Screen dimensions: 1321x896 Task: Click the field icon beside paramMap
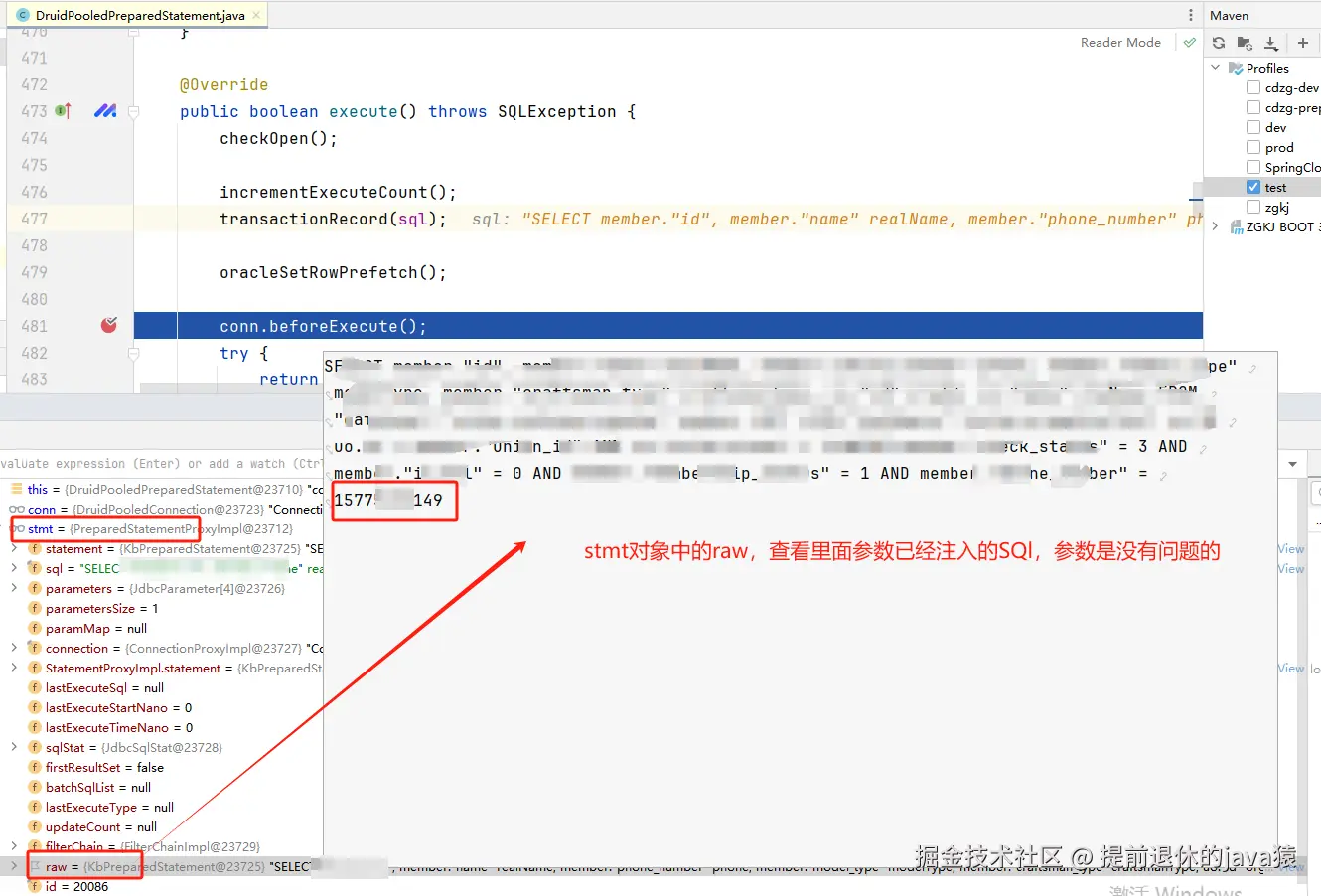(x=35, y=628)
